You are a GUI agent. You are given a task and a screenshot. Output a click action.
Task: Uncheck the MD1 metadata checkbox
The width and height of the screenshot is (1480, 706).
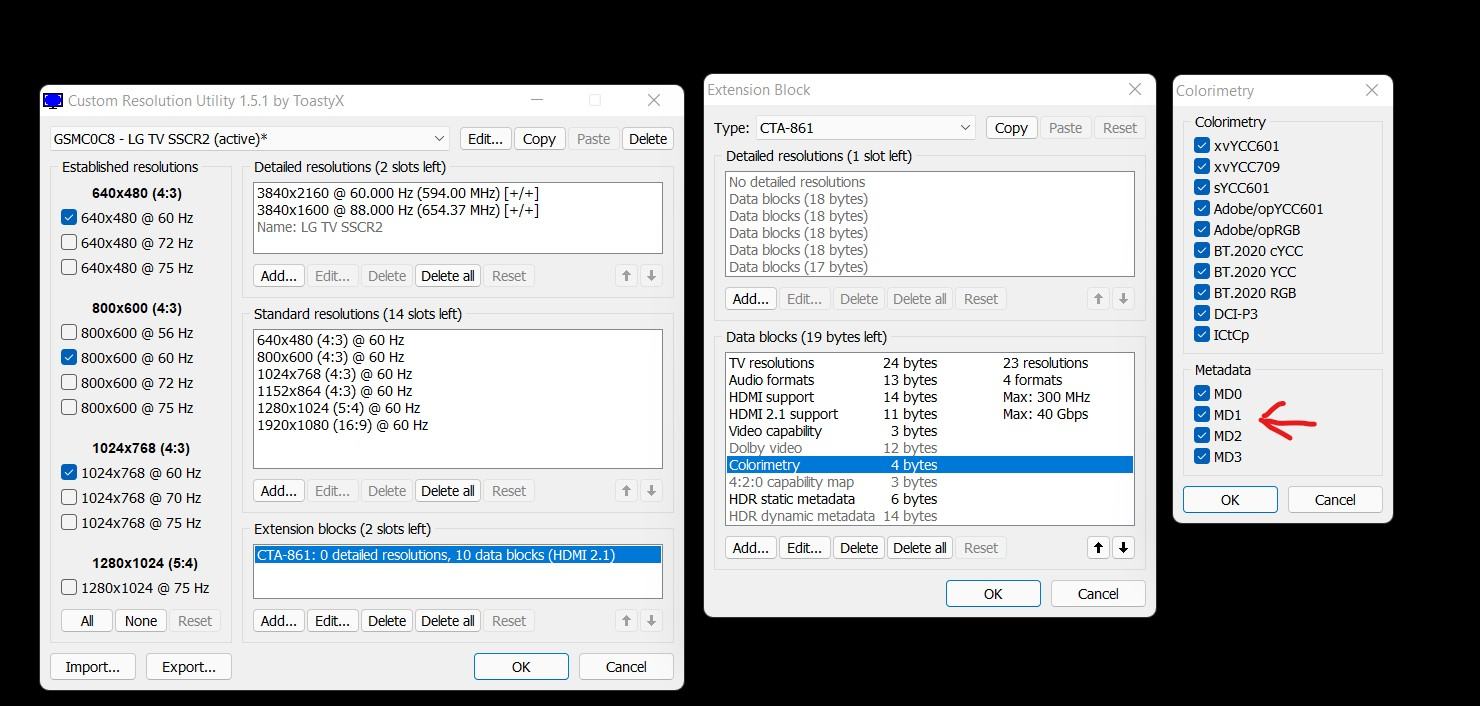[1202, 415]
